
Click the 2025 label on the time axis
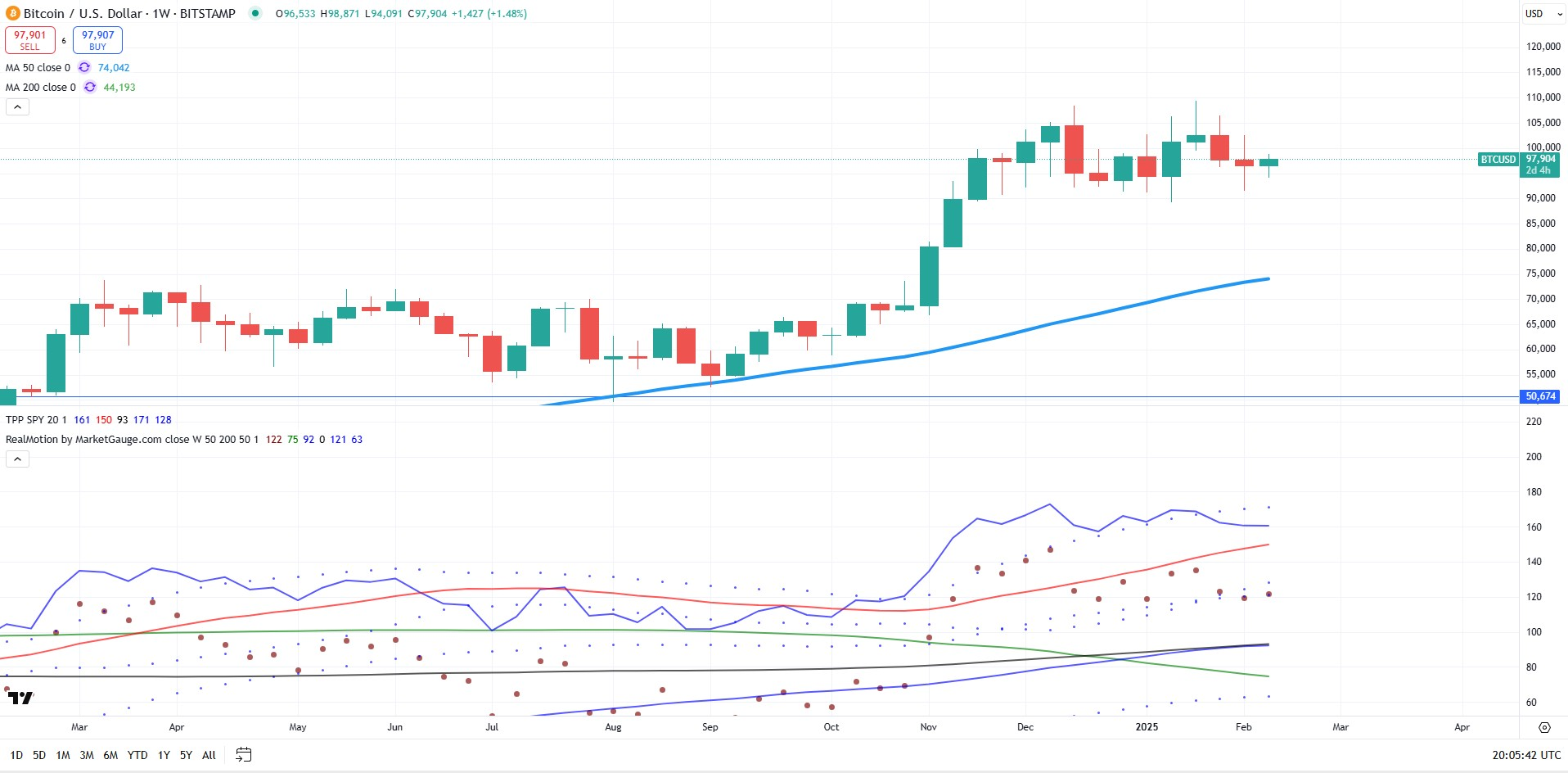pyautogui.click(x=1147, y=726)
